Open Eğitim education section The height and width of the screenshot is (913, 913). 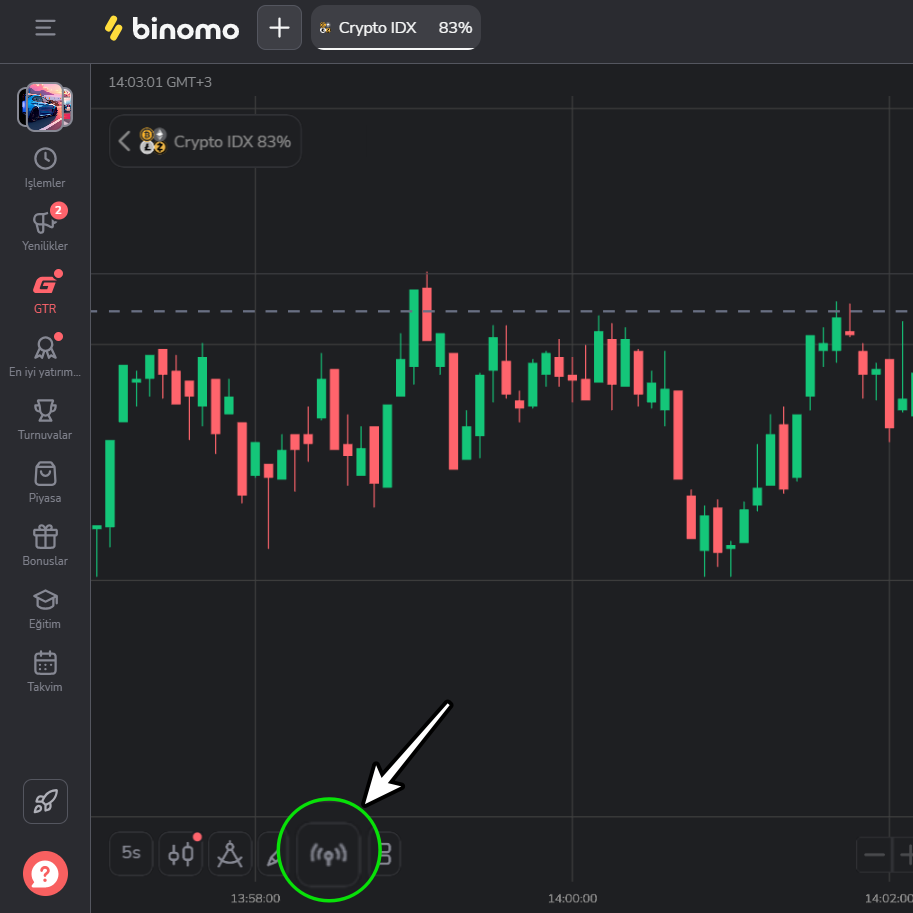pyautogui.click(x=45, y=608)
